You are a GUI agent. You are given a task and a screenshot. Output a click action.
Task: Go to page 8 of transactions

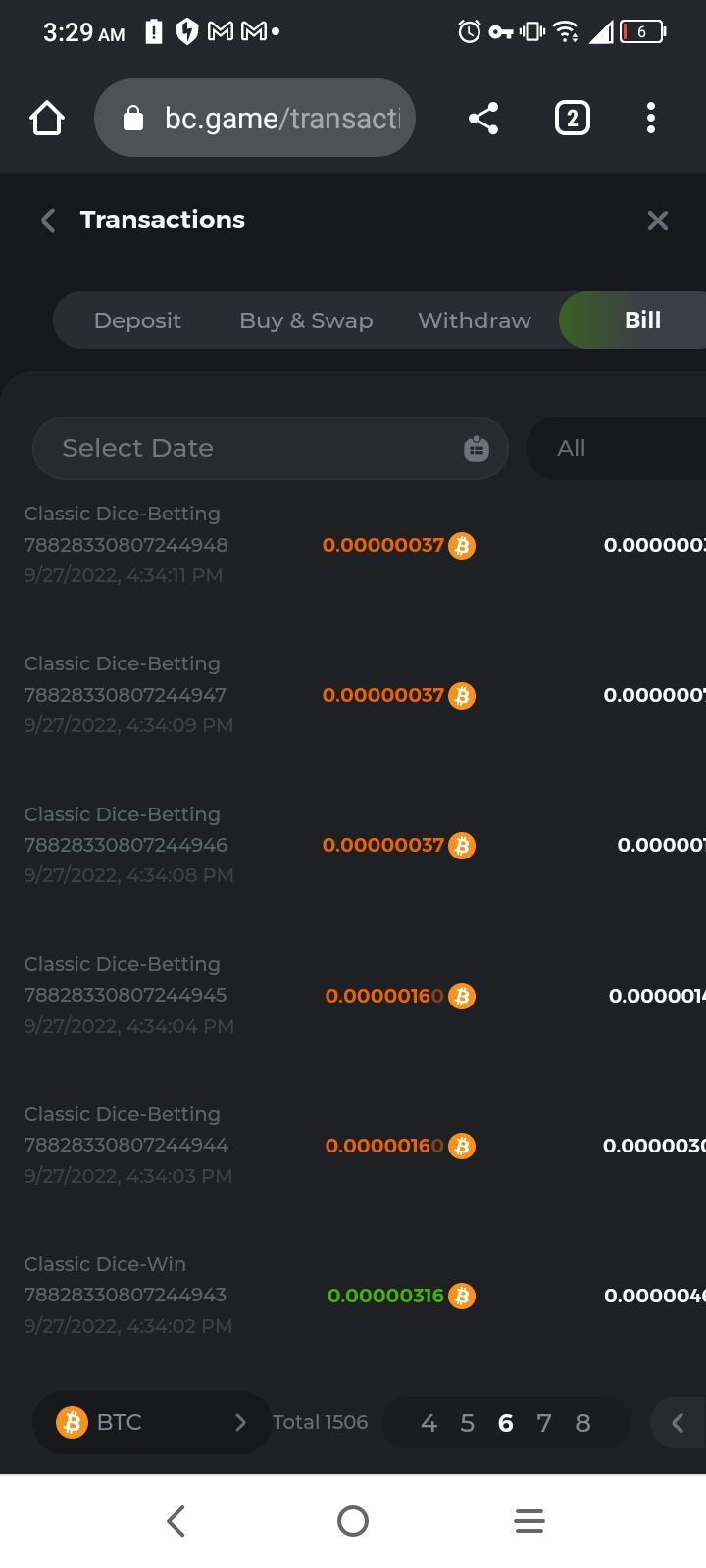coord(582,1423)
